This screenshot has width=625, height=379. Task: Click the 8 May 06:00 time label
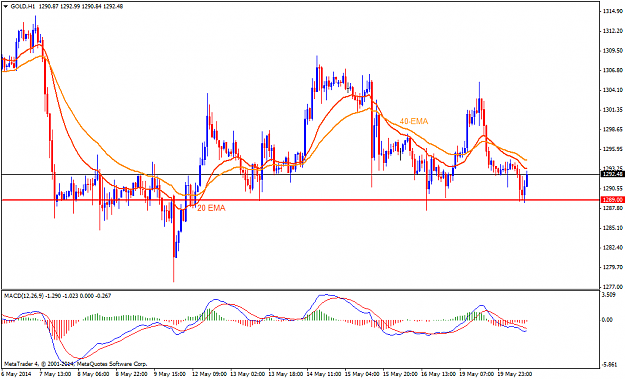(93, 375)
